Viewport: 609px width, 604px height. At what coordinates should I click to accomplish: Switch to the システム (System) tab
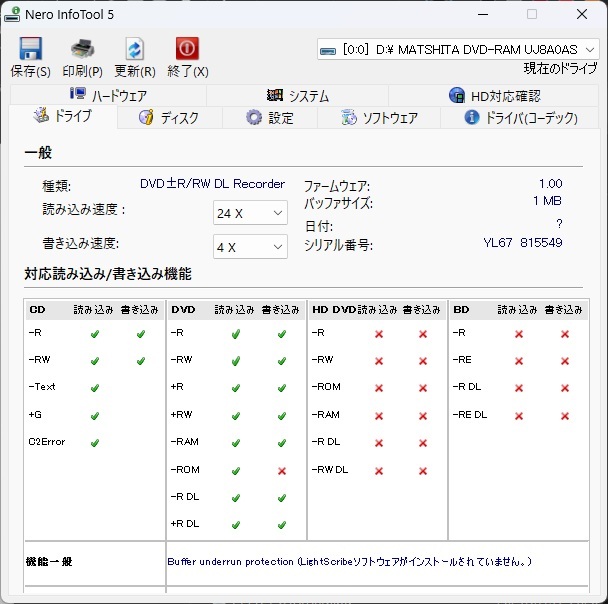(298, 96)
